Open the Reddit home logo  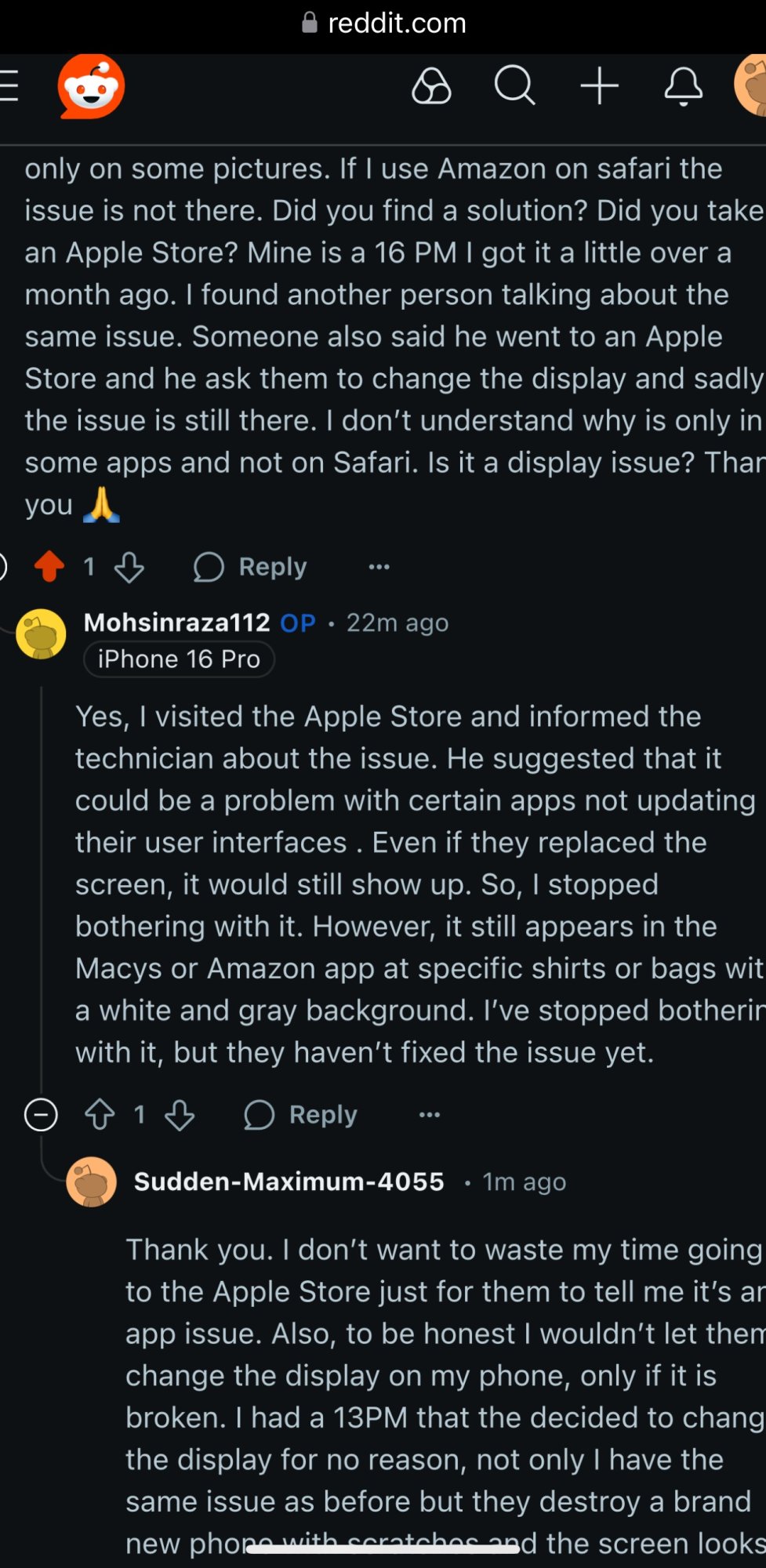tap(91, 86)
